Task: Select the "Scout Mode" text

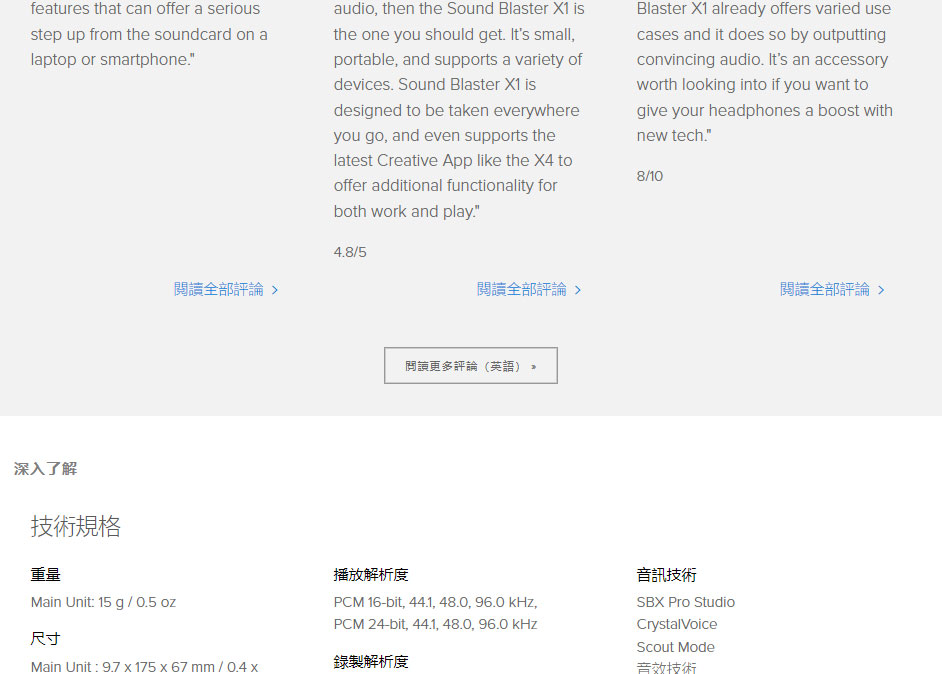Action: (x=676, y=647)
